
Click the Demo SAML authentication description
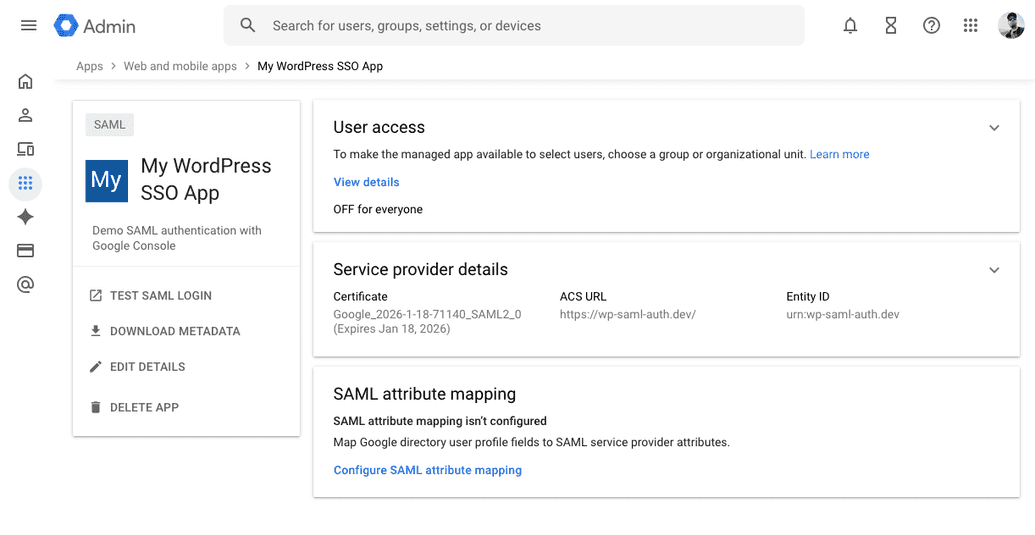tap(177, 238)
